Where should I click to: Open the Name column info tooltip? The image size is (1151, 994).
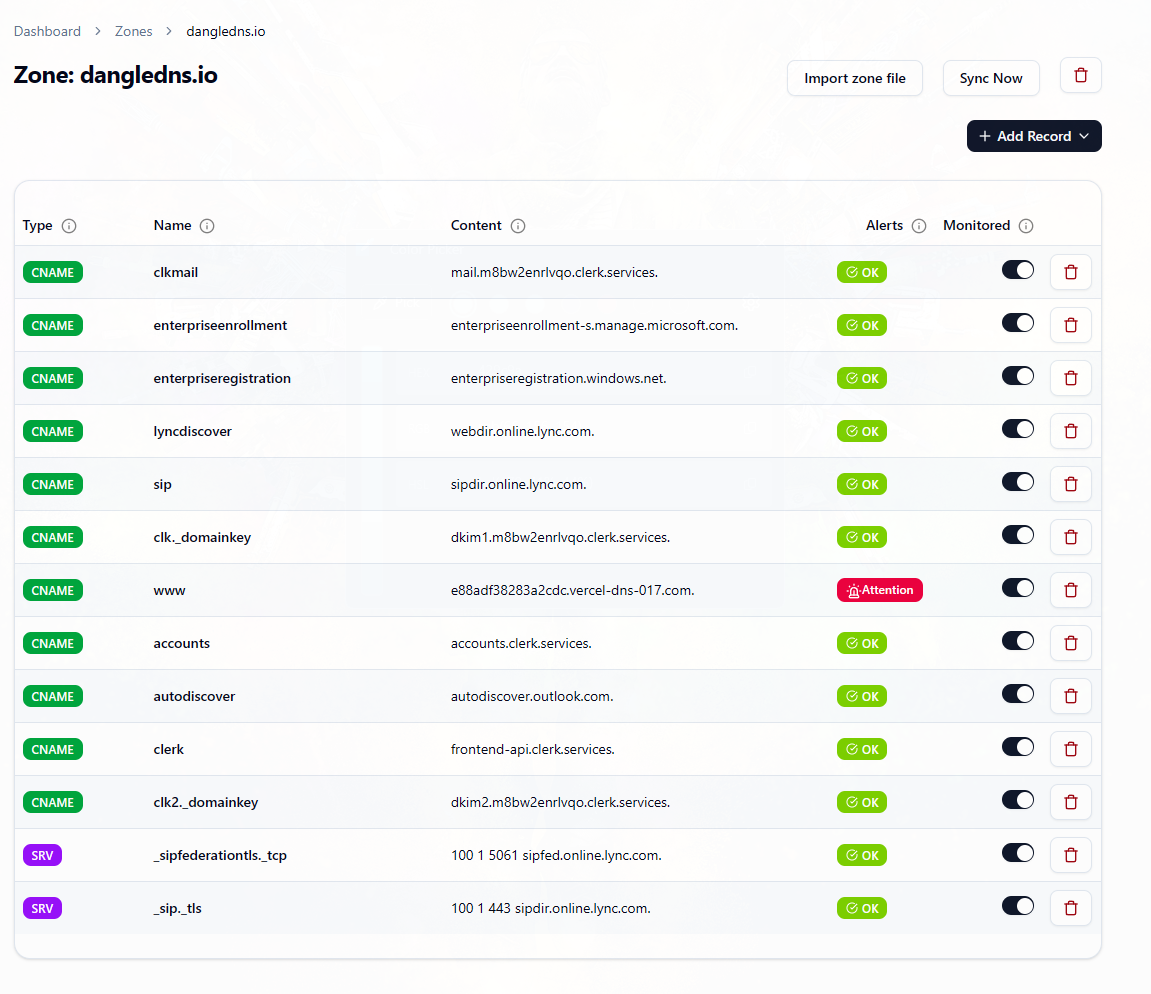coord(207,226)
